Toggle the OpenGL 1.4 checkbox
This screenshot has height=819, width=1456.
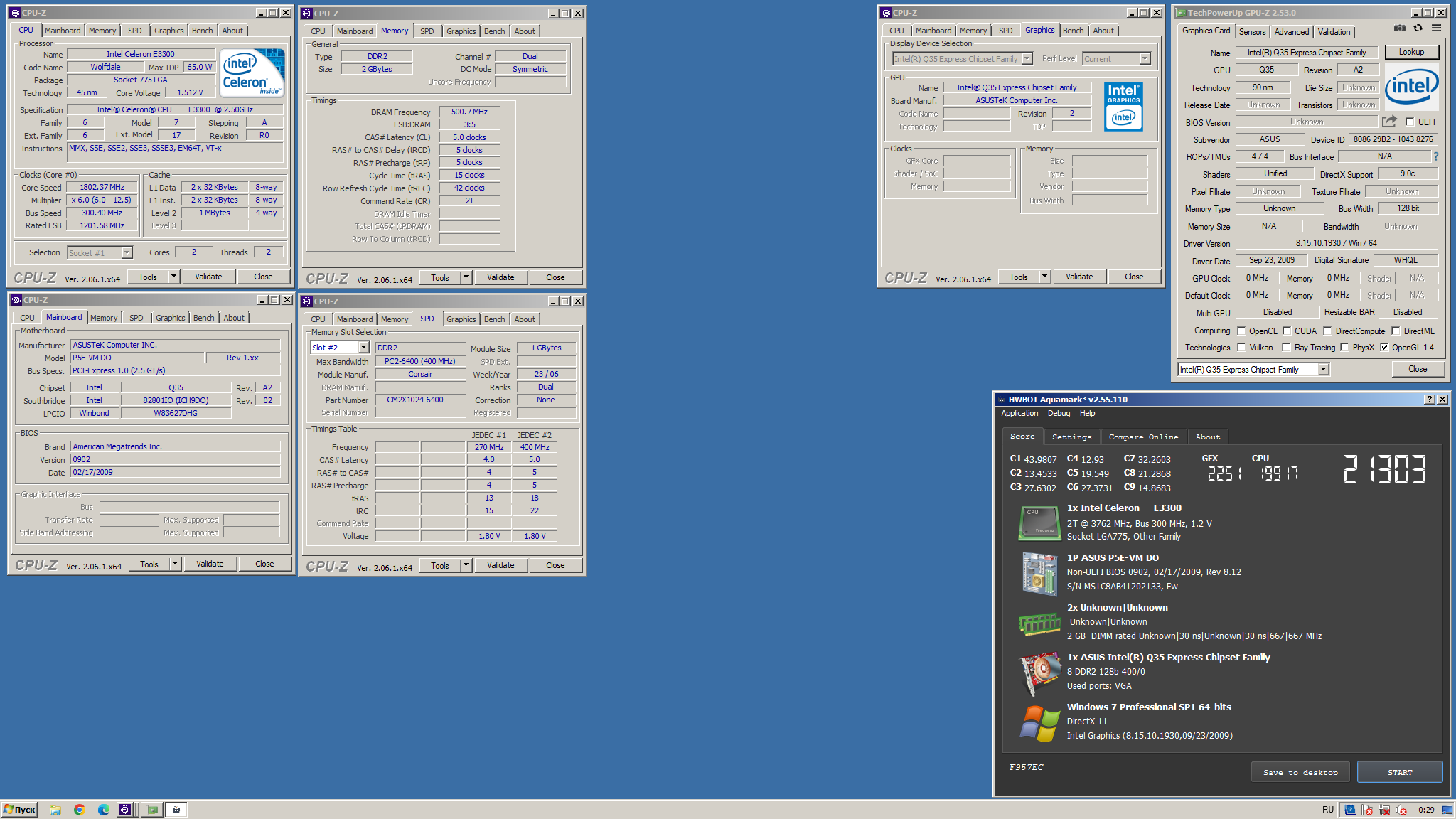point(1384,348)
